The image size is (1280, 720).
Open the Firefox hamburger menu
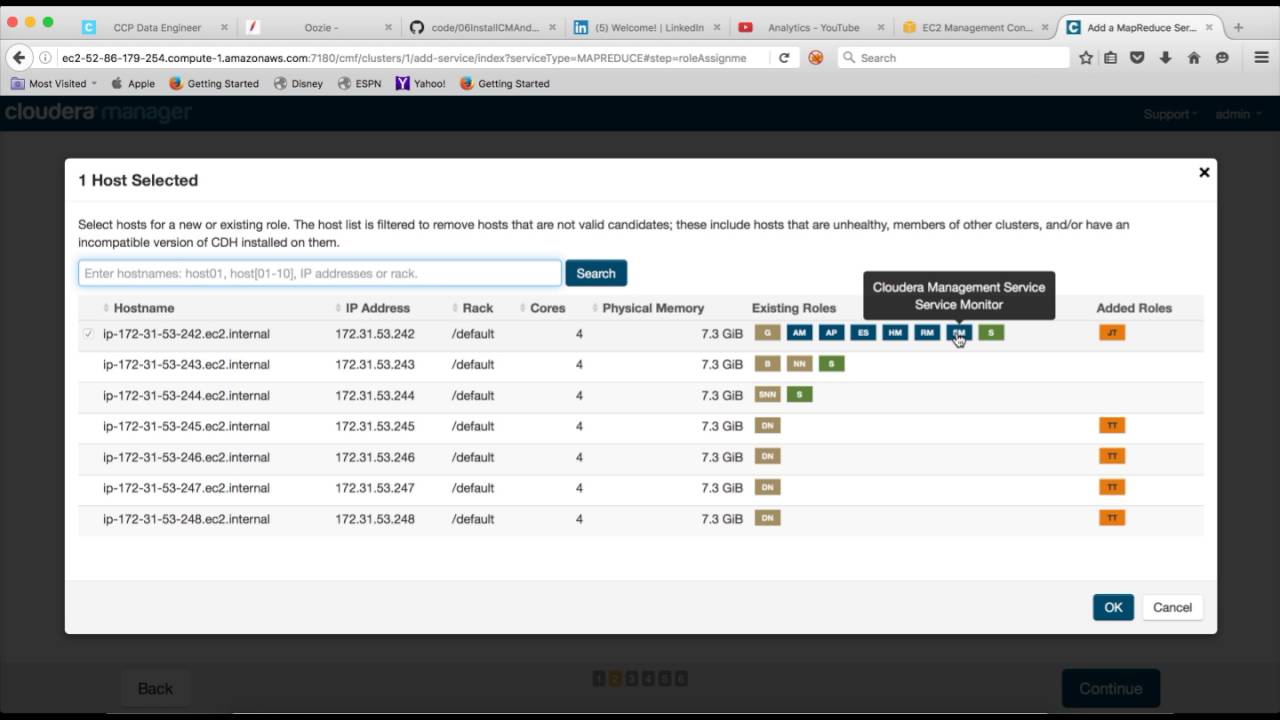click(x=1261, y=58)
